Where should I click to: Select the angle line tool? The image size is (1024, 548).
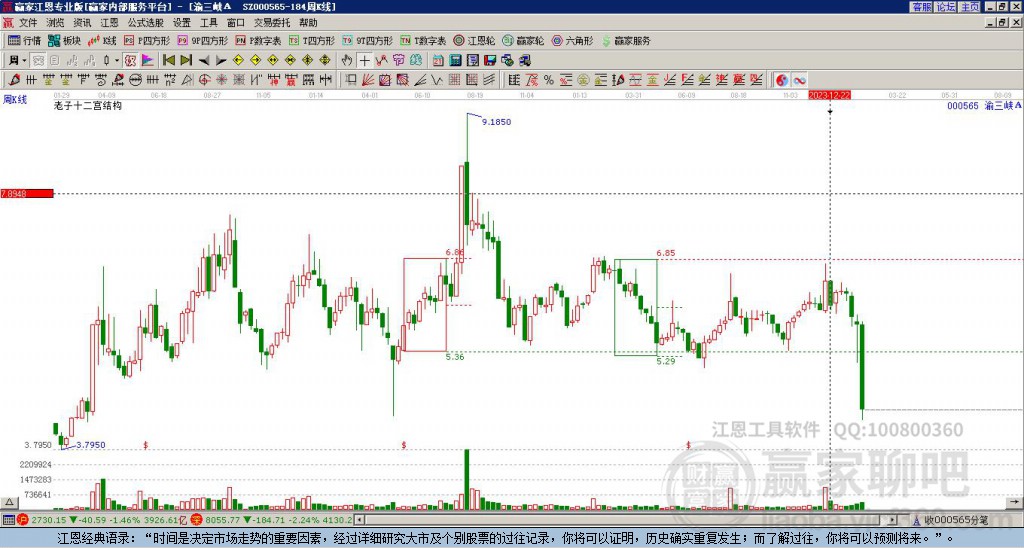[420, 80]
